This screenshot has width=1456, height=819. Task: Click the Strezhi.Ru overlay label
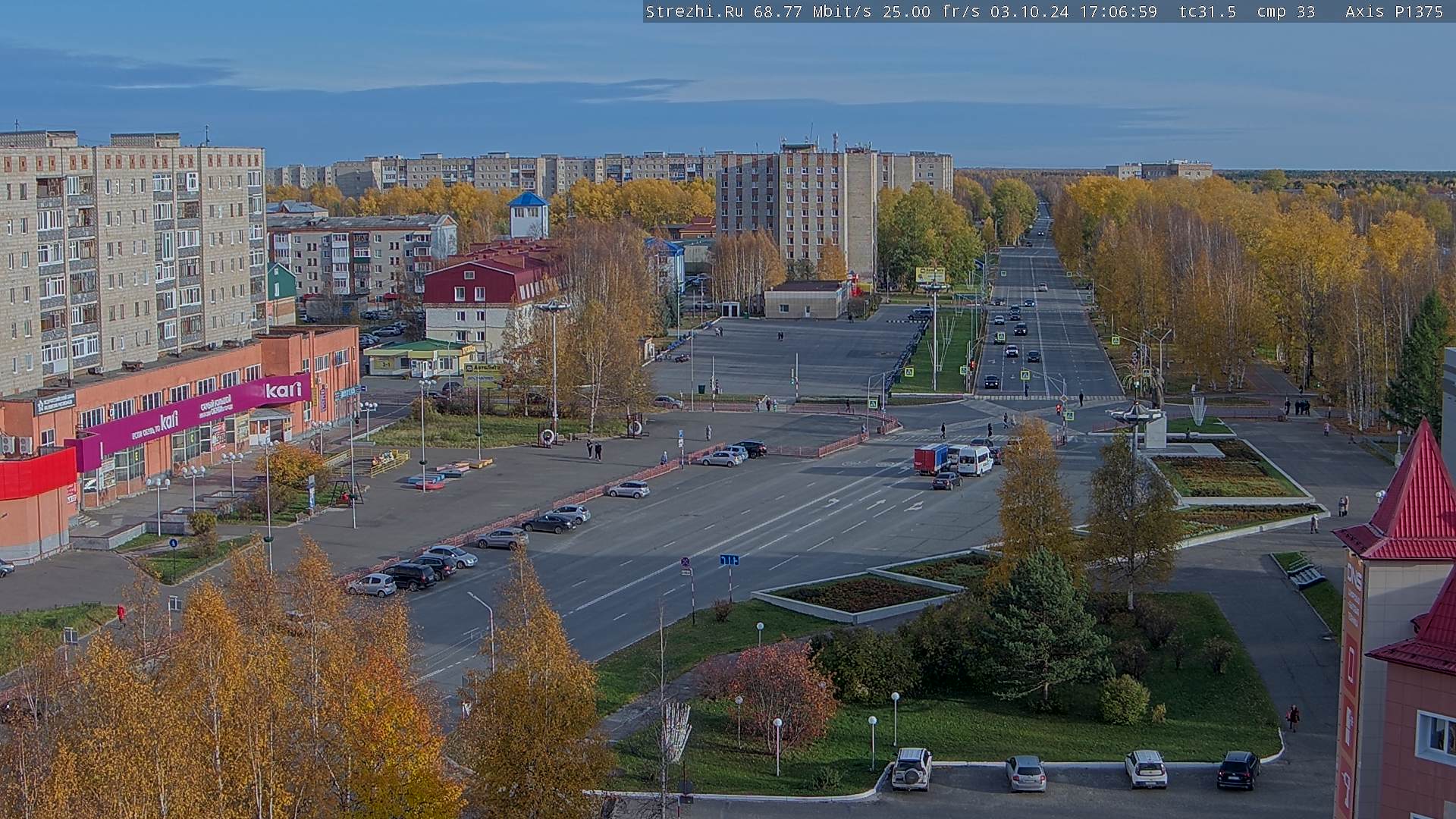(695, 11)
